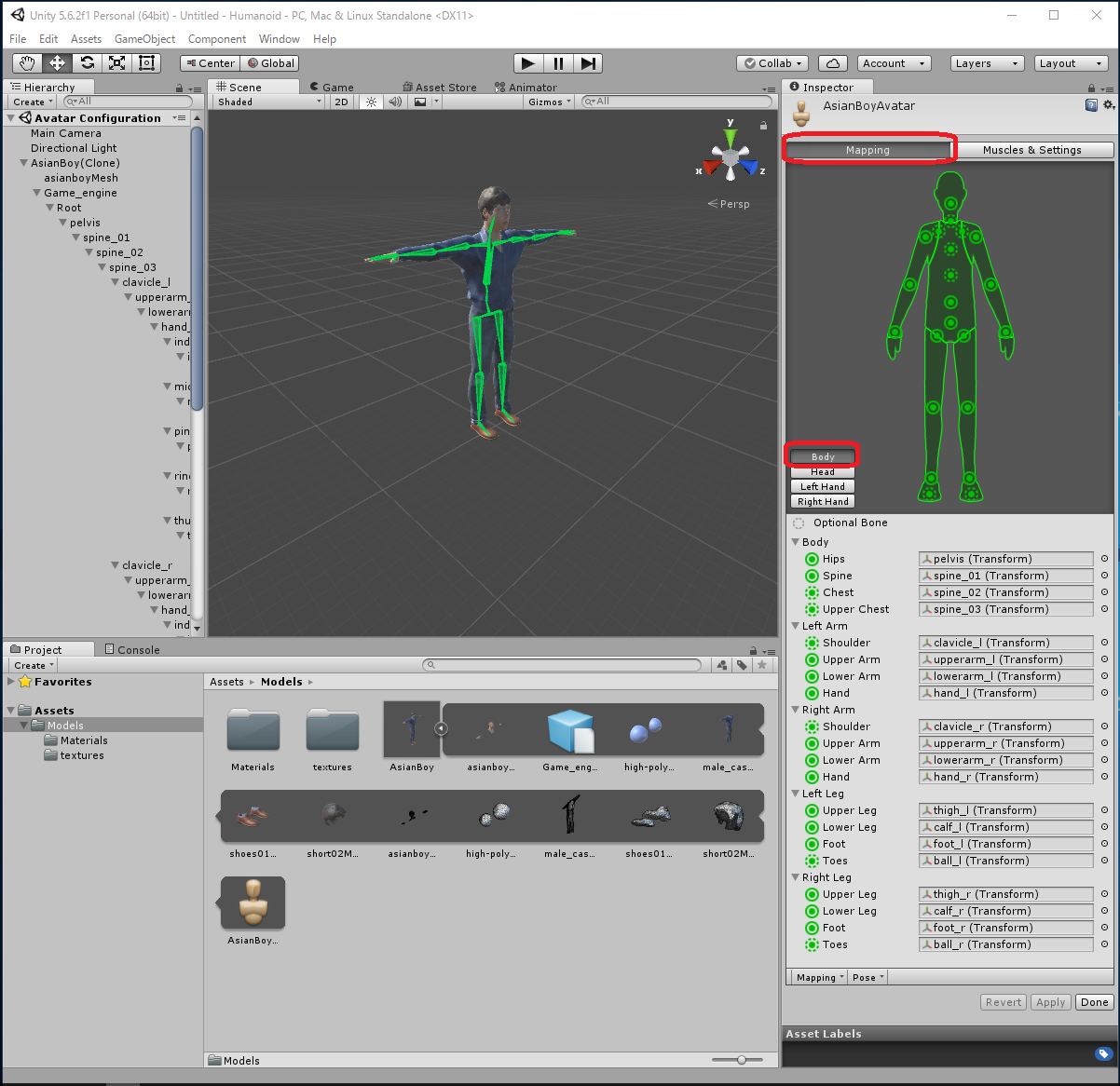Click the Done button
Image resolution: width=1120 pixels, height=1086 pixels.
click(x=1094, y=1002)
